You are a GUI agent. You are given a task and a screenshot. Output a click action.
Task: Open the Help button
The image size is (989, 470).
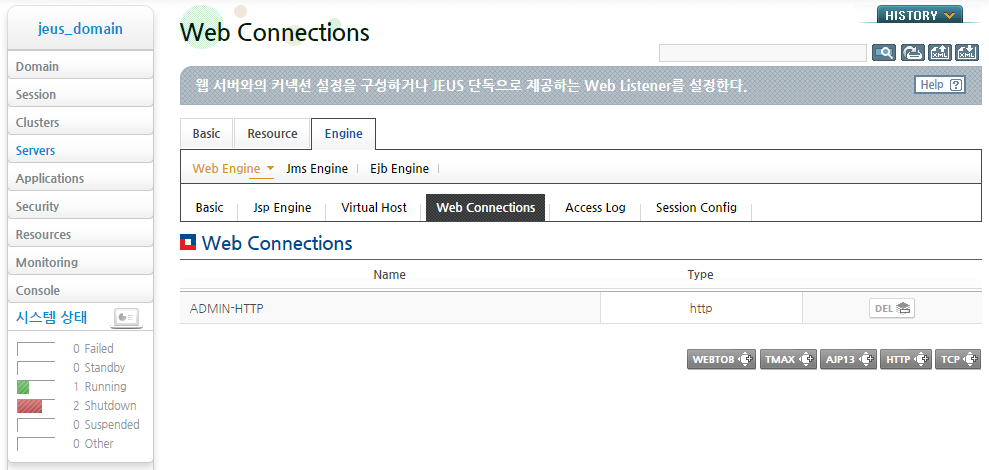tap(940, 85)
